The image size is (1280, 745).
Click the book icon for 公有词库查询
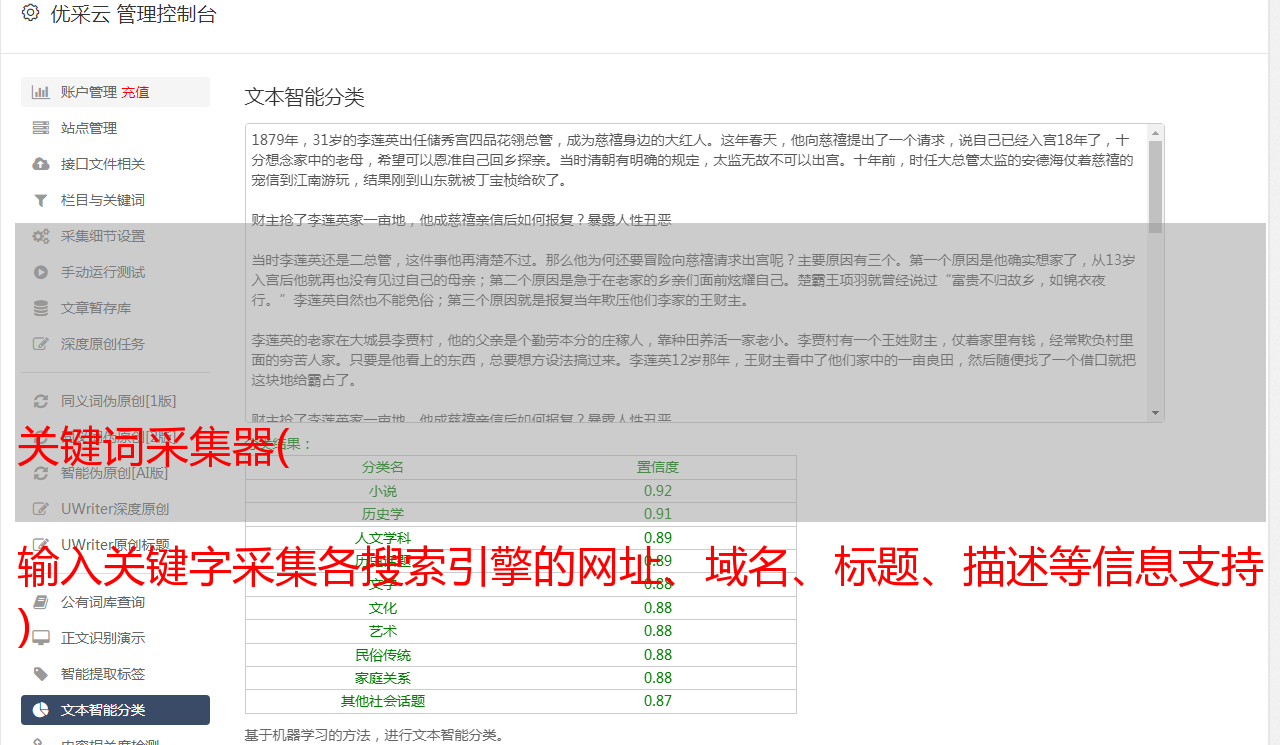[41, 602]
